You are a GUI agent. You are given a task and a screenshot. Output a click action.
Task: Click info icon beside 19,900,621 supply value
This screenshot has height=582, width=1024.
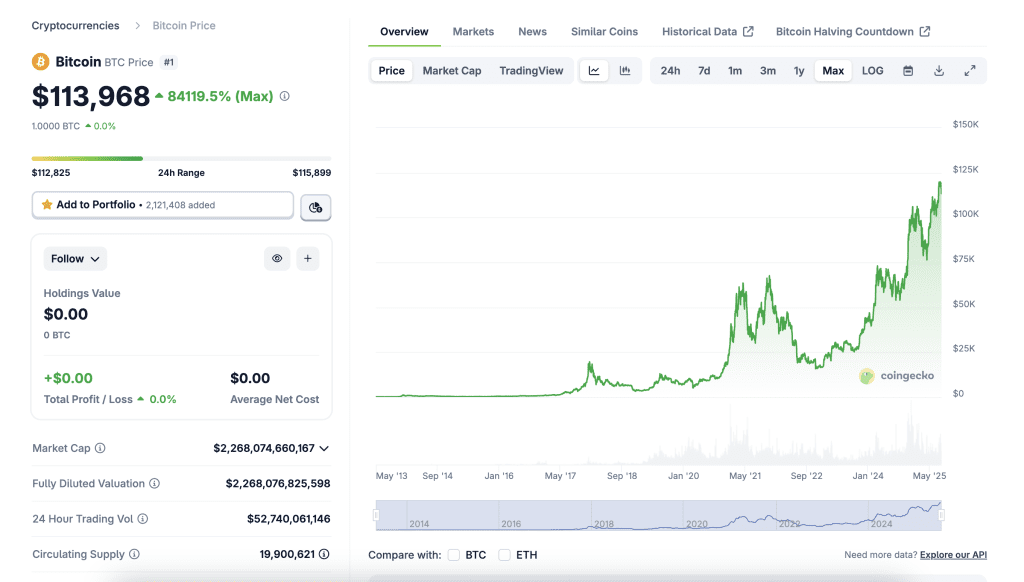324,554
